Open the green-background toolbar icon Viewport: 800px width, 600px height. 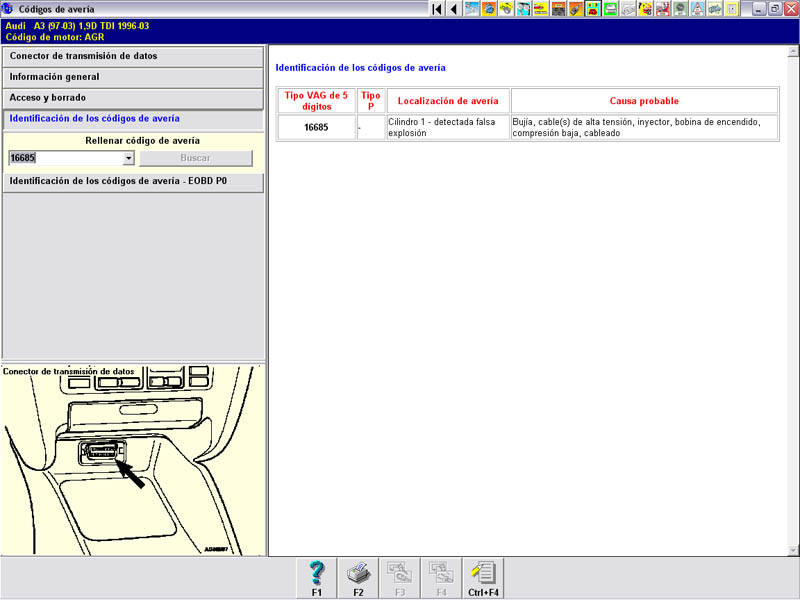point(610,9)
